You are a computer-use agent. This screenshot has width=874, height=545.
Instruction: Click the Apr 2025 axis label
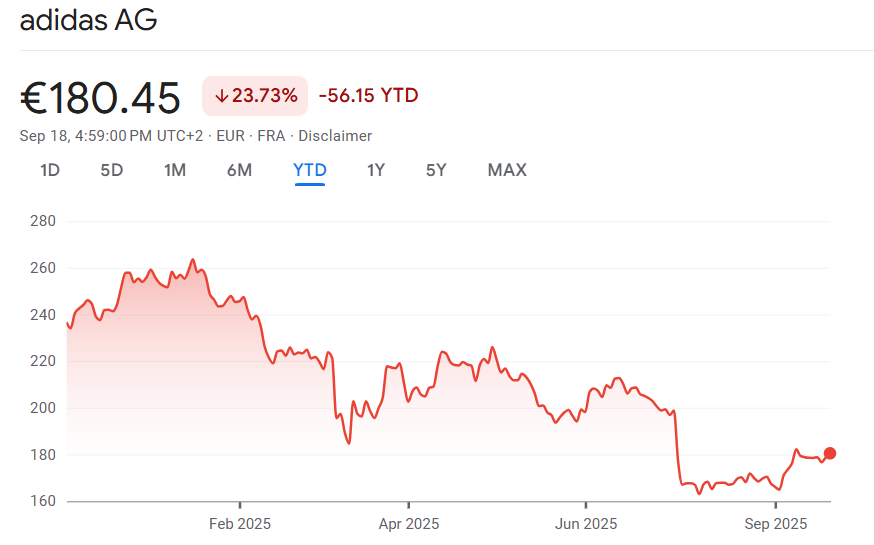409,523
